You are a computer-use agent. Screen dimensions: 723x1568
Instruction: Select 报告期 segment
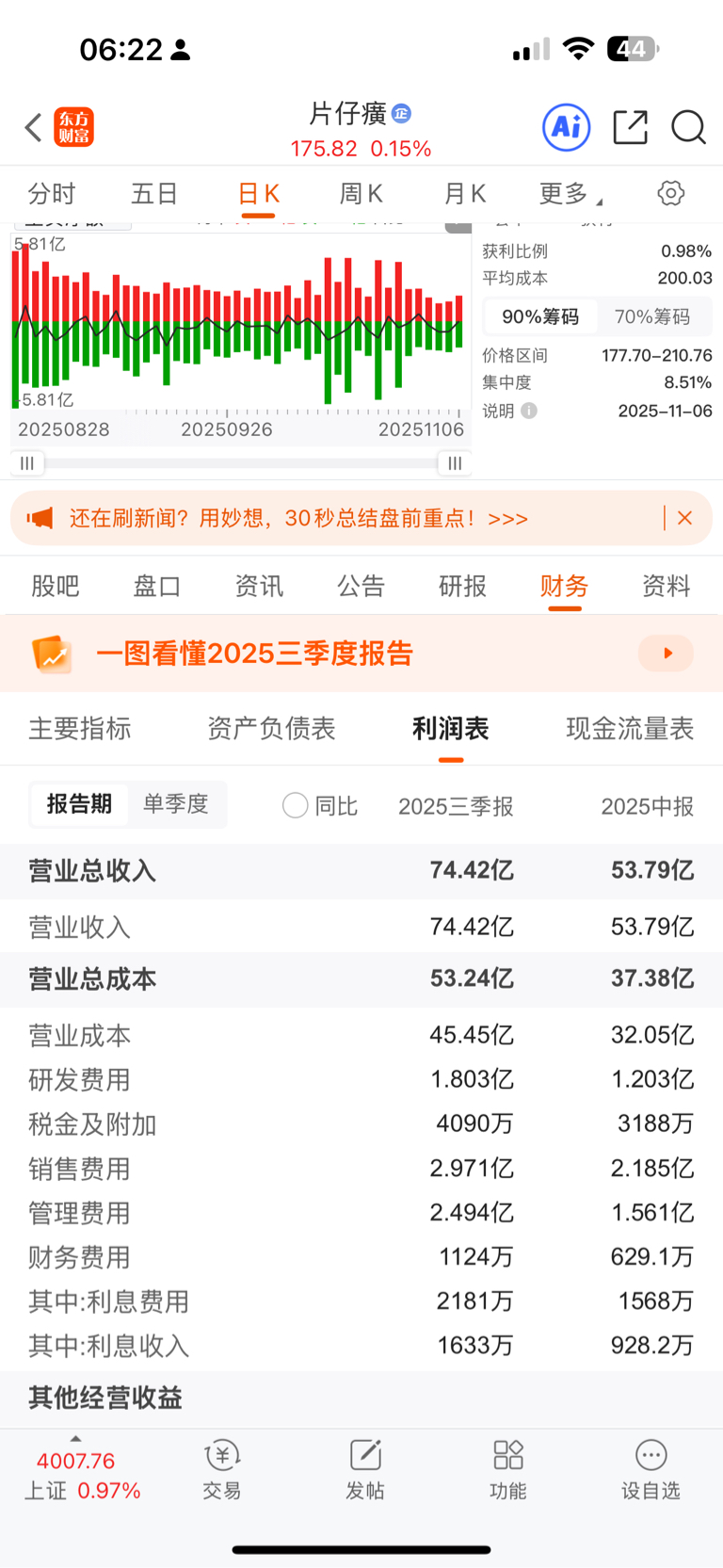79,804
